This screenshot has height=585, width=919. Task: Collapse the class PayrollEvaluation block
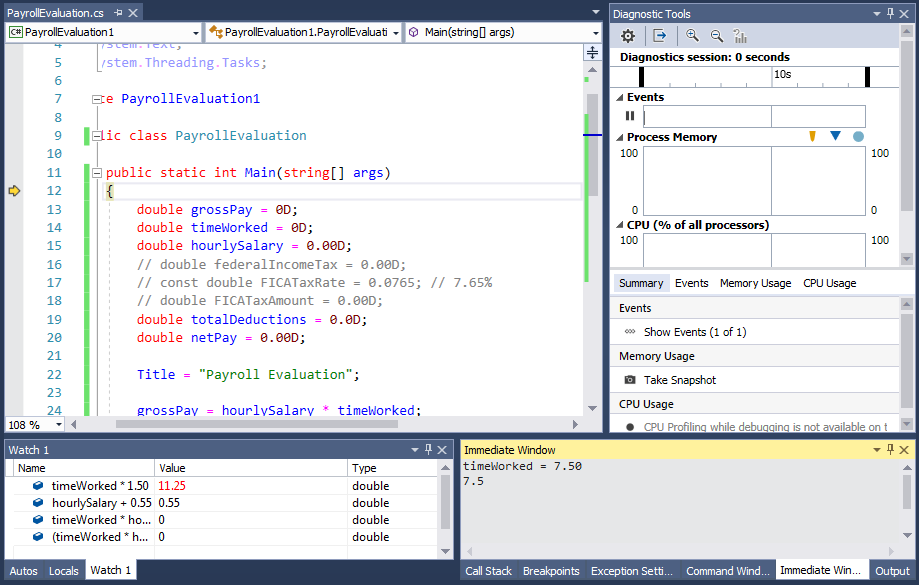(97, 136)
